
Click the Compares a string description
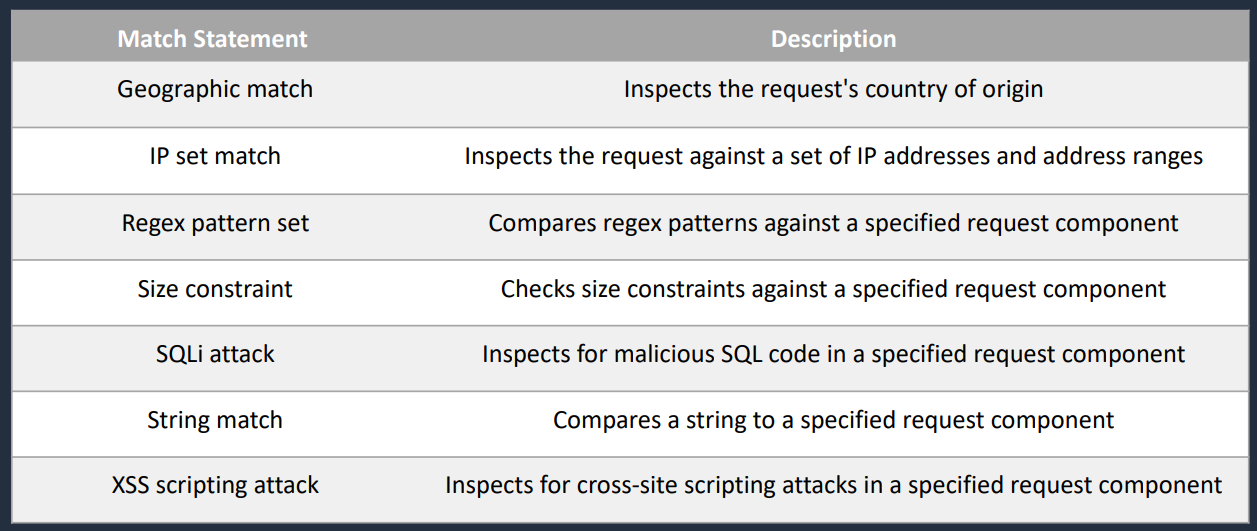pos(833,420)
